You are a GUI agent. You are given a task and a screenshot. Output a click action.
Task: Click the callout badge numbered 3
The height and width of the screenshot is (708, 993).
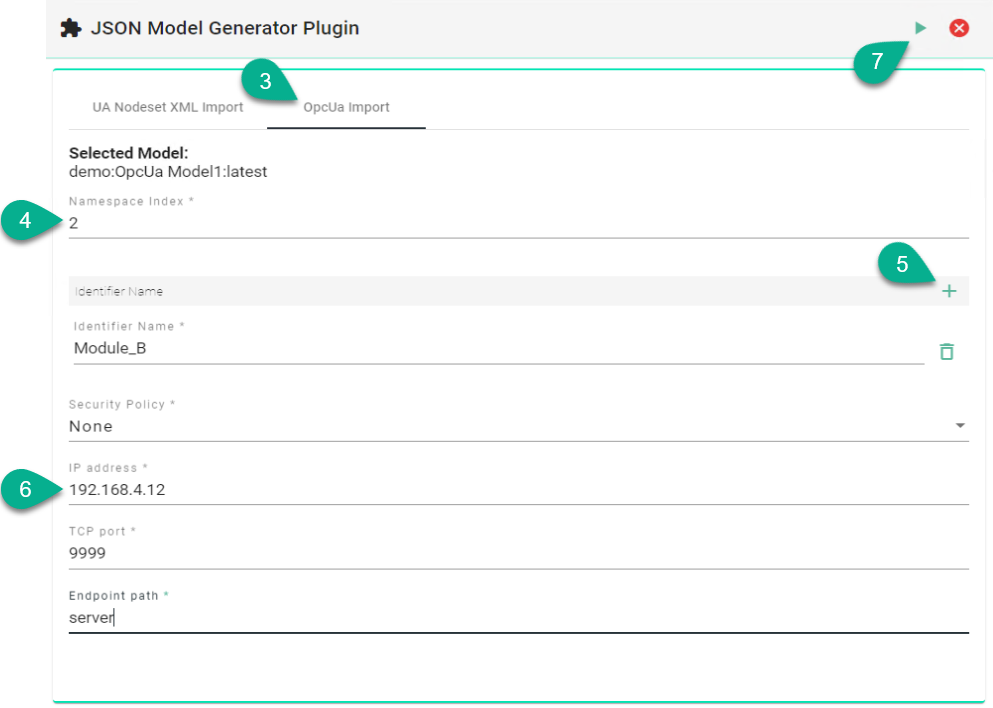coord(265,82)
